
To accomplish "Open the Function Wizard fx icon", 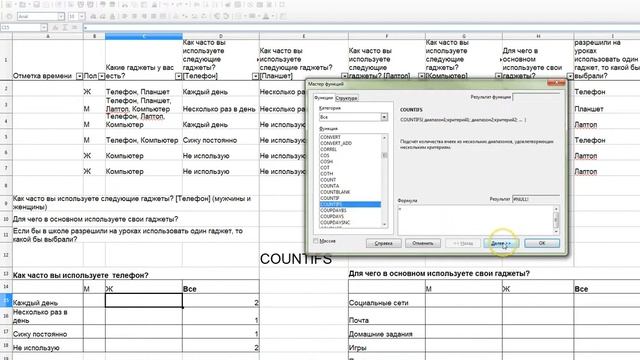I will click(56, 27).
